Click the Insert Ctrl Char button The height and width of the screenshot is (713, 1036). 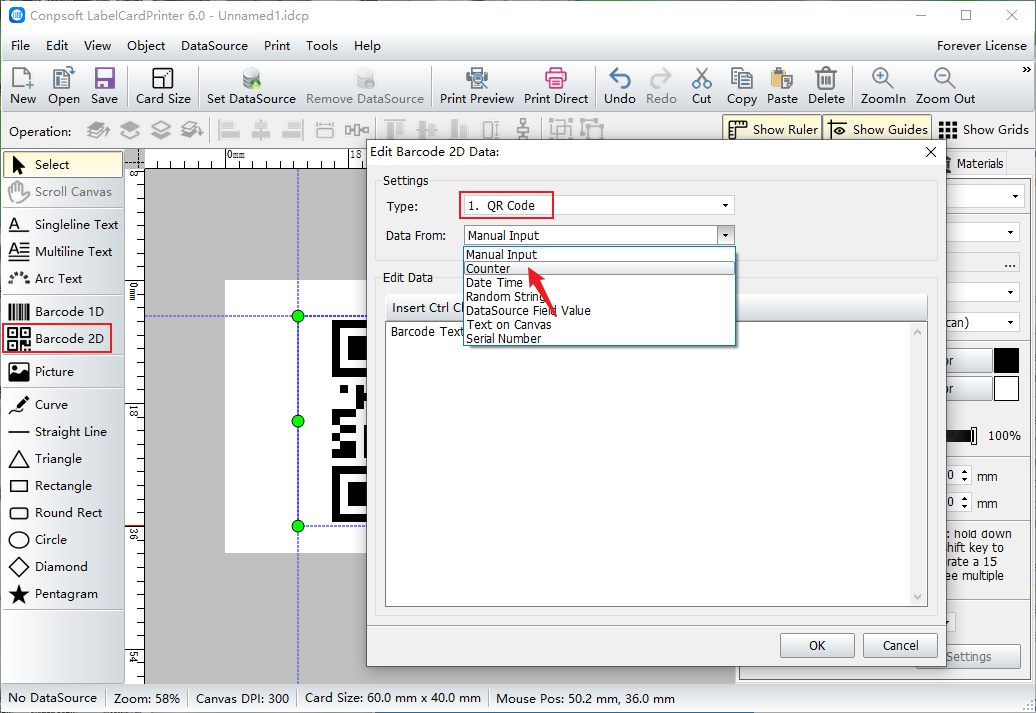pyautogui.click(x=427, y=308)
